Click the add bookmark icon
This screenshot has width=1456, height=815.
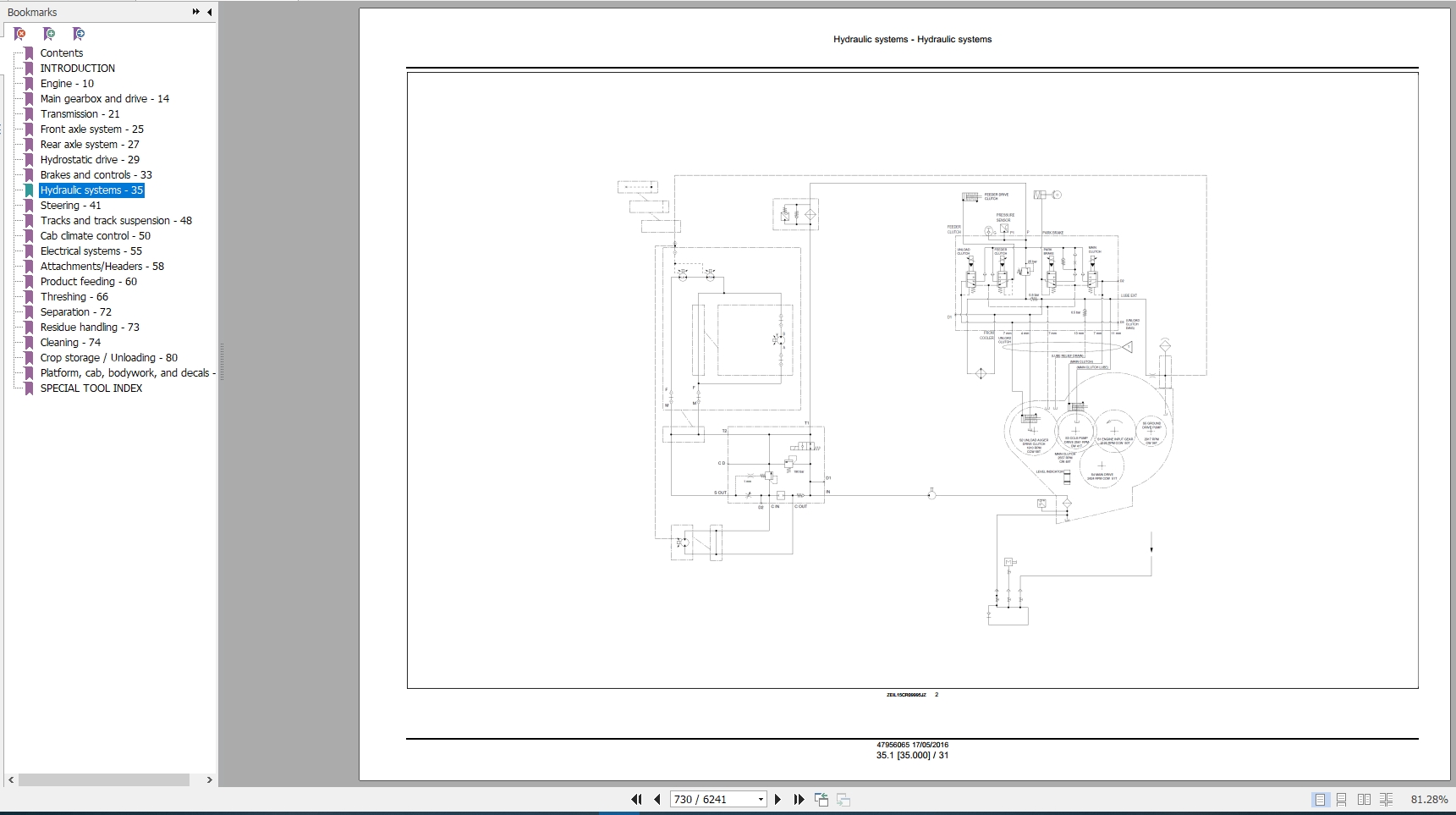click(49, 34)
